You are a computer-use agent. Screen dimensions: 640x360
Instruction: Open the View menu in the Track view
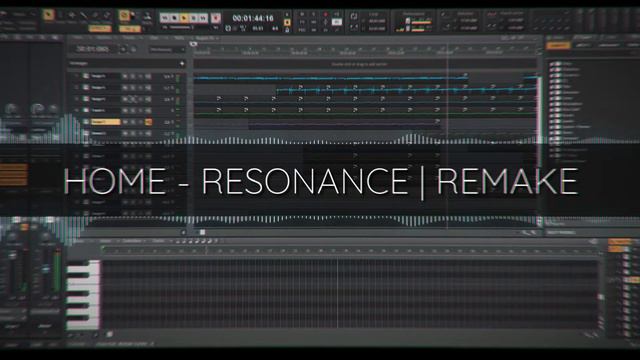pos(78,38)
